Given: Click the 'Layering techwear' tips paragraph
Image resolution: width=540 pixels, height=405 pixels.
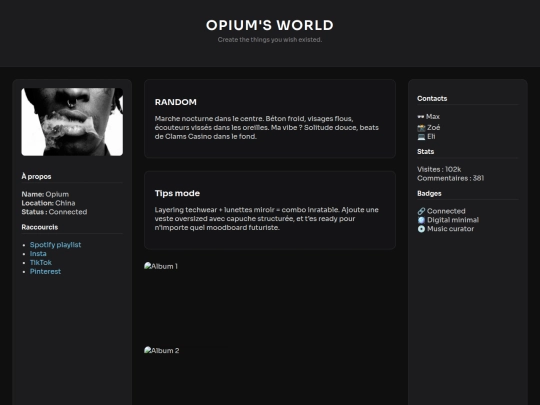Looking at the screenshot, I should click(x=267, y=219).
